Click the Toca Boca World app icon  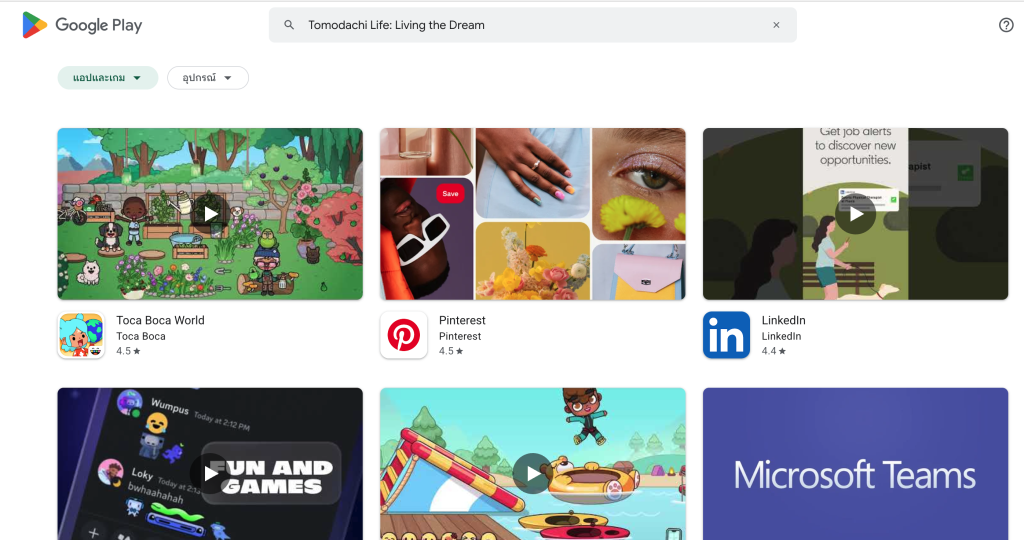pyautogui.click(x=81, y=335)
